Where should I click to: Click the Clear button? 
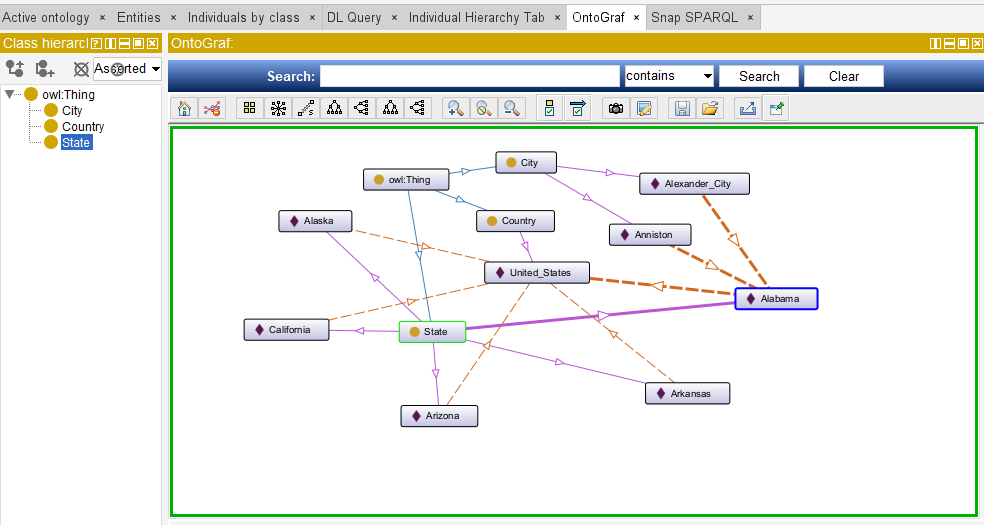click(x=843, y=76)
